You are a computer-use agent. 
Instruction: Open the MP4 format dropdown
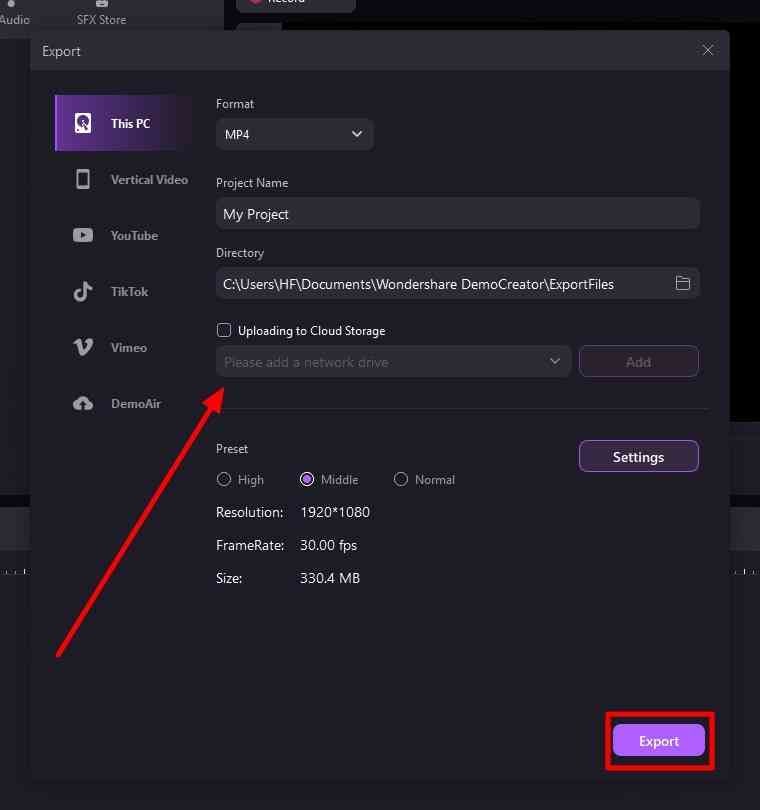click(x=295, y=134)
